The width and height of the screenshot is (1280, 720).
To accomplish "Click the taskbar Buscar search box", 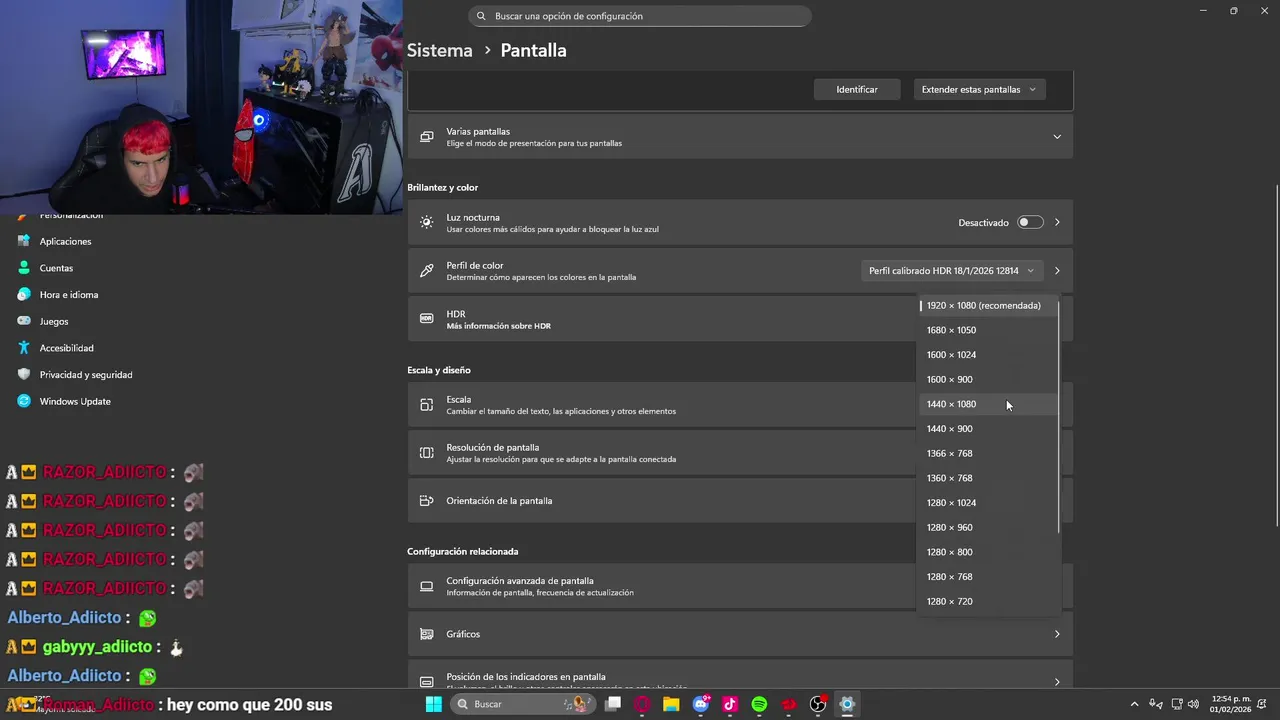I will pyautogui.click(x=523, y=704).
